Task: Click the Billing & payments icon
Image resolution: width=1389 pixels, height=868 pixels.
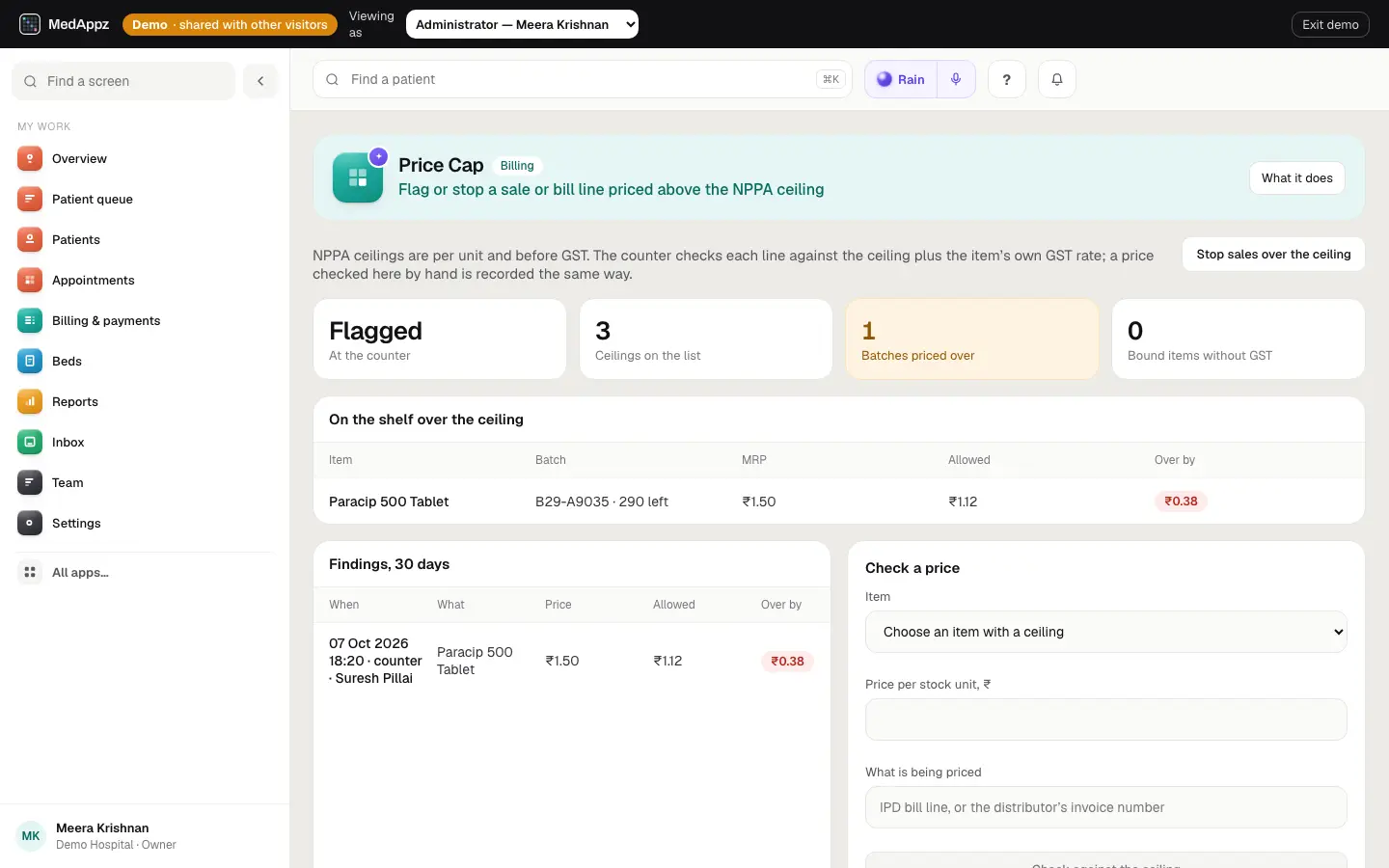Action: 30,321
